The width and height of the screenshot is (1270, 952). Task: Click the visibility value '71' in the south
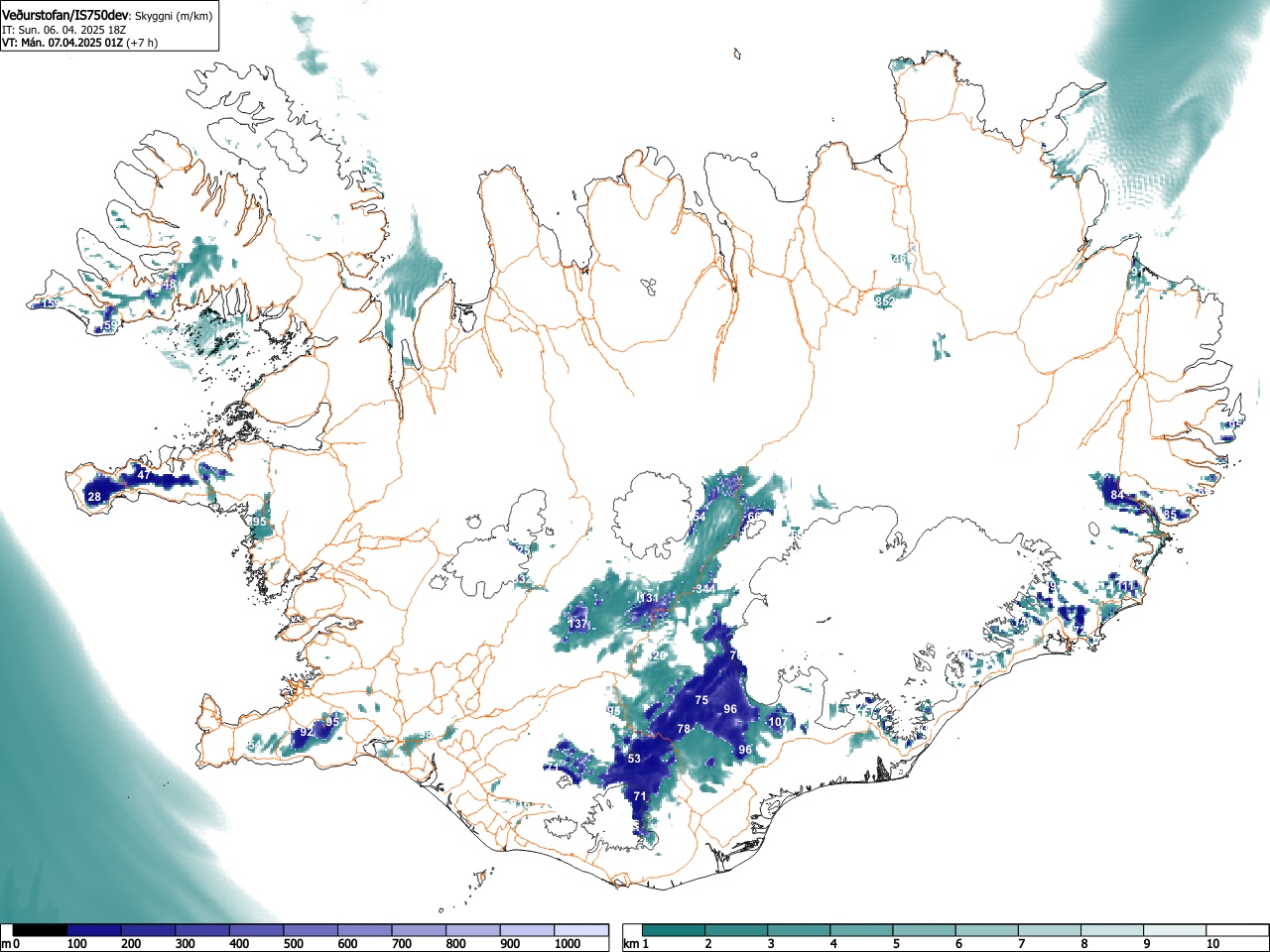click(x=640, y=796)
